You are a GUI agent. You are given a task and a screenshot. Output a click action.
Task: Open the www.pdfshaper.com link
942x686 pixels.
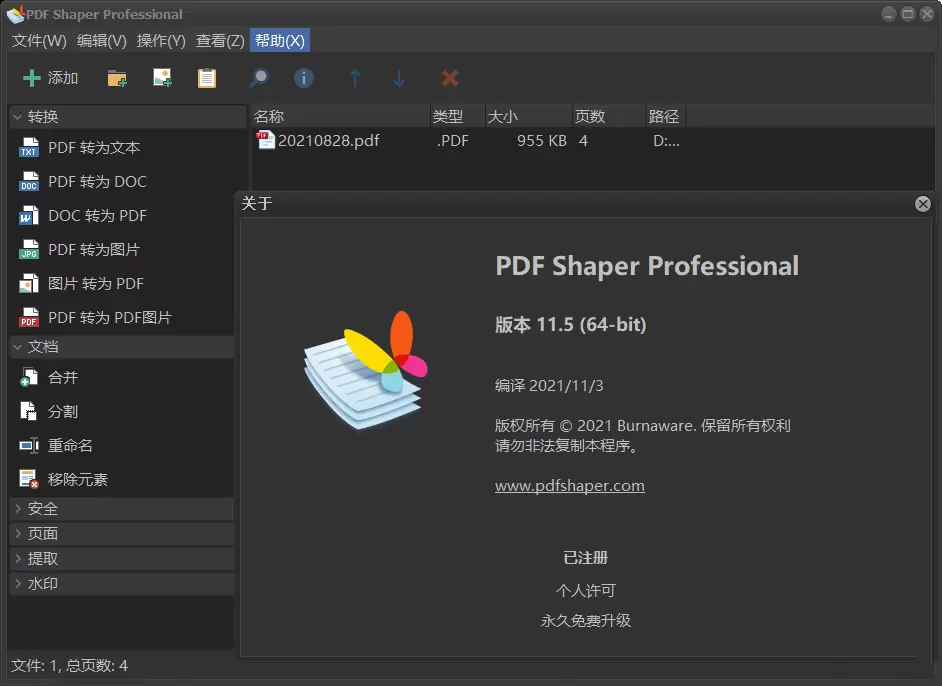coord(570,485)
